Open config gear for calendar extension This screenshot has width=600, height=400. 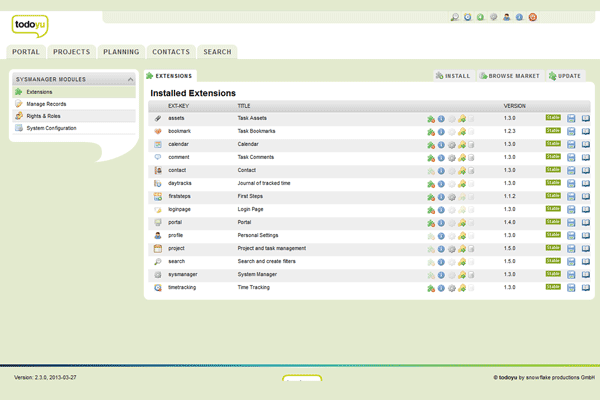(452, 144)
